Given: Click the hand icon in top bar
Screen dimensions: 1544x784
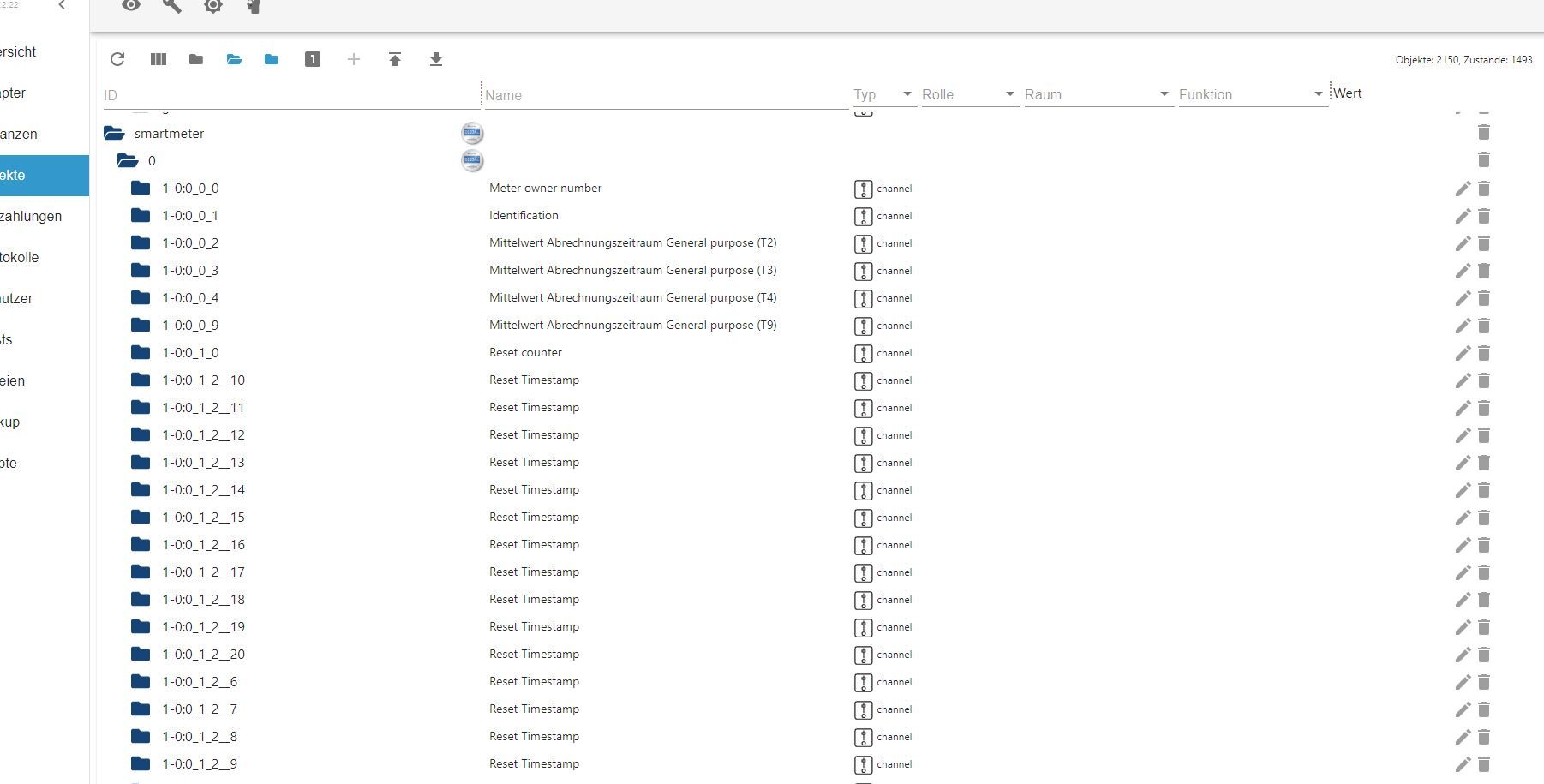Looking at the screenshot, I should tap(254, 6).
